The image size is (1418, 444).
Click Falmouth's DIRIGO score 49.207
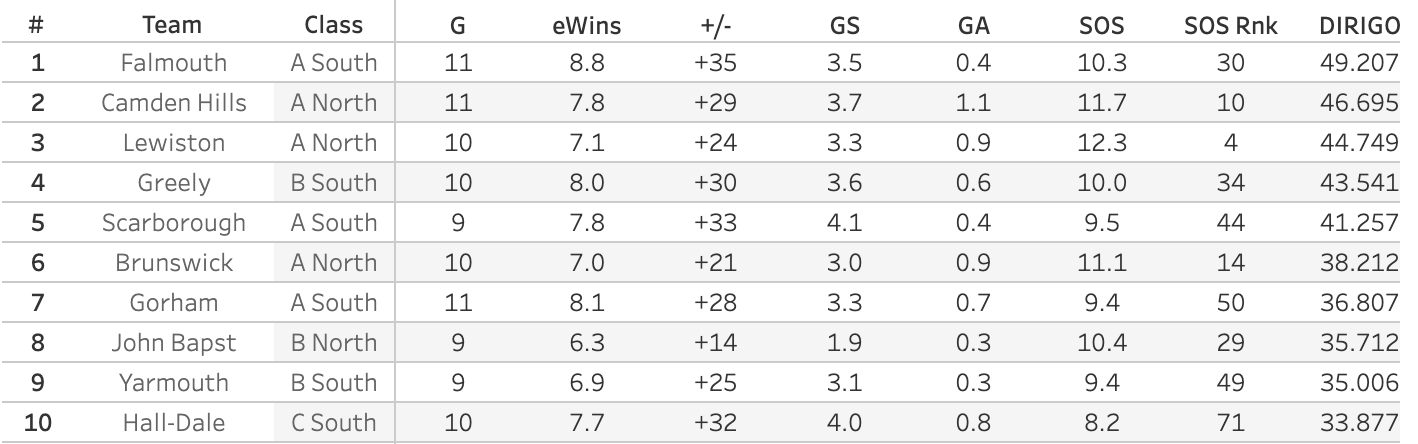coord(1357,63)
